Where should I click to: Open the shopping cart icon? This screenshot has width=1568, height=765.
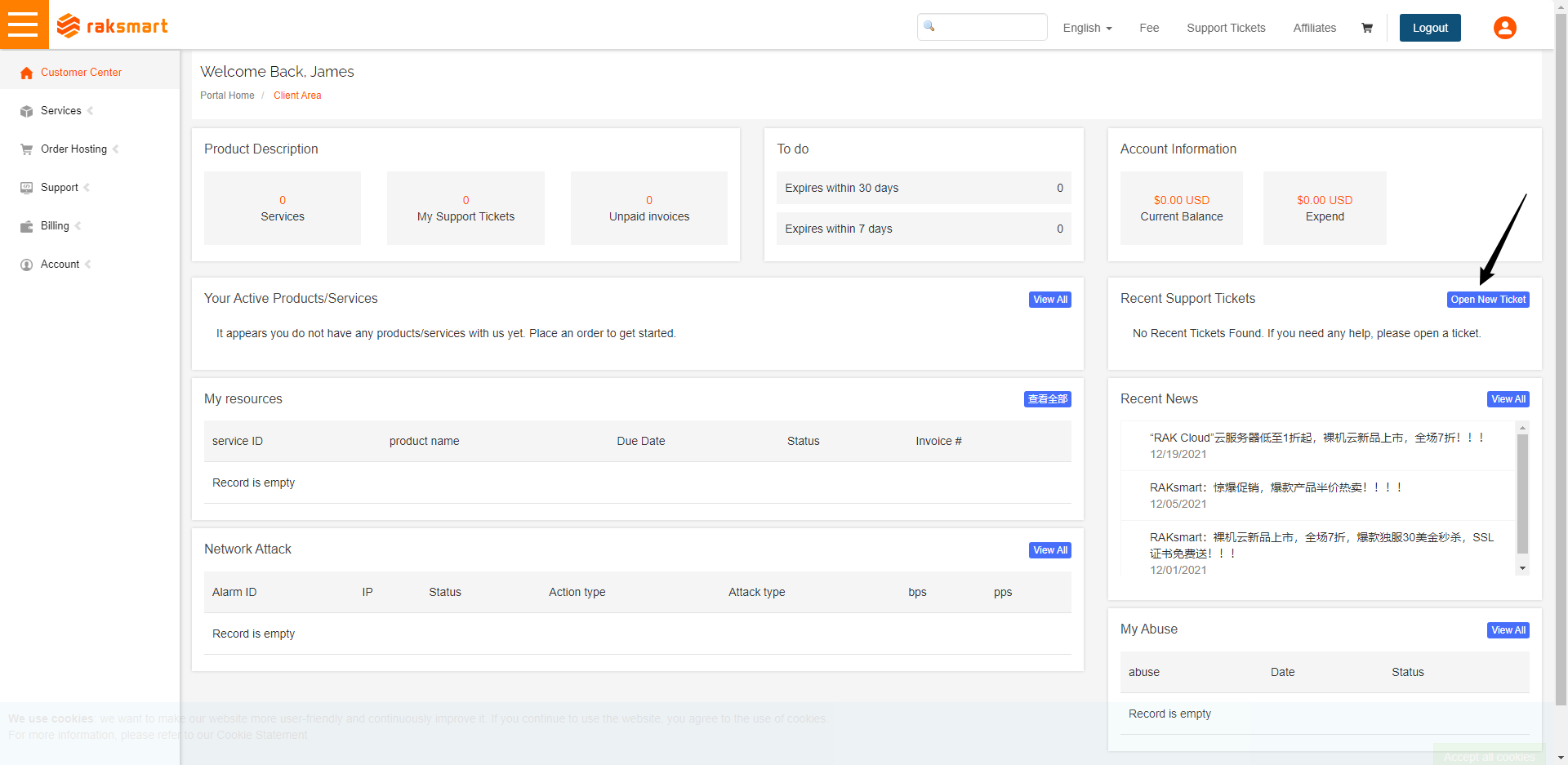[1366, 28]
